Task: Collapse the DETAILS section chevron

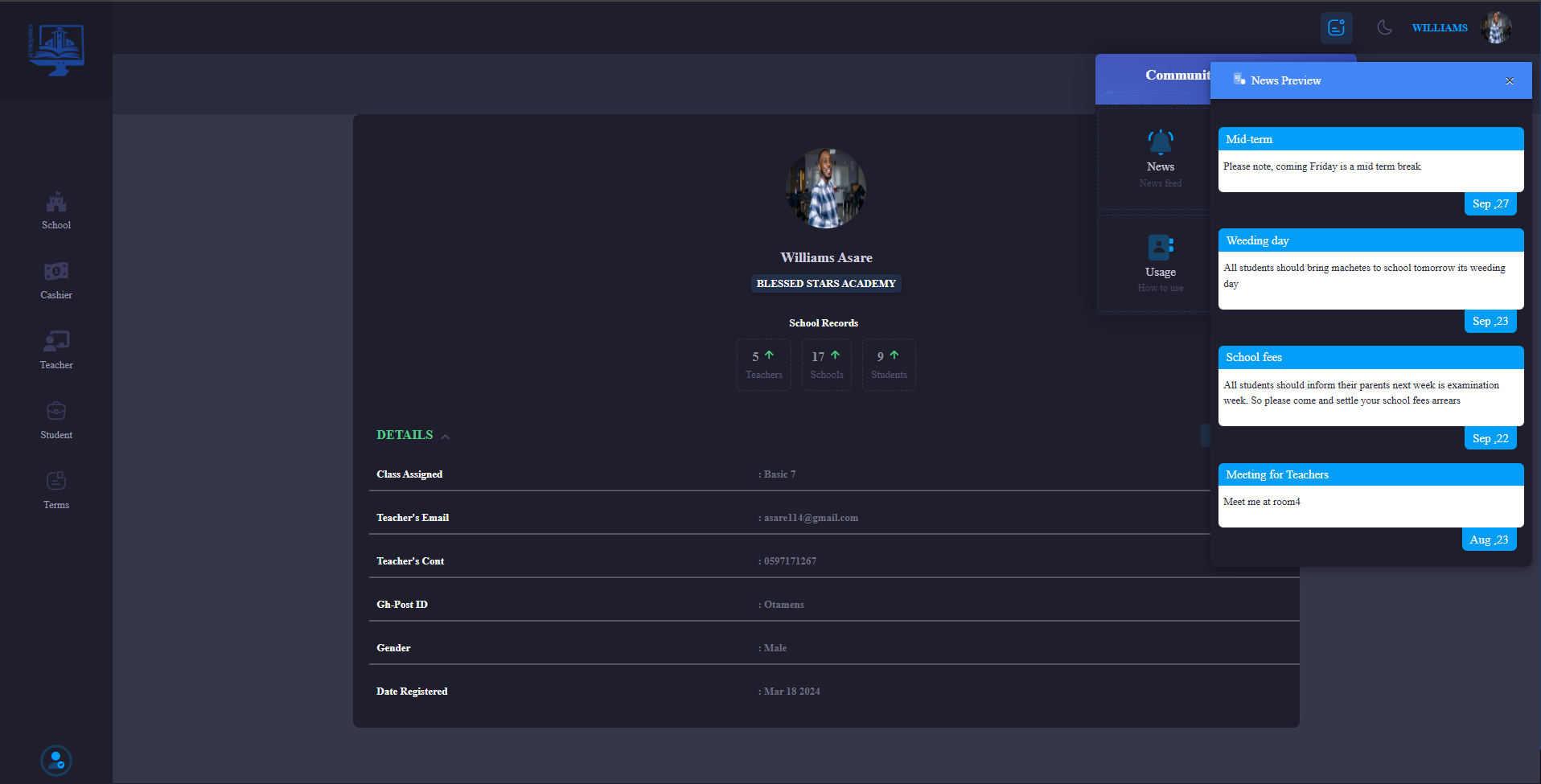Action: click(445, 437)
